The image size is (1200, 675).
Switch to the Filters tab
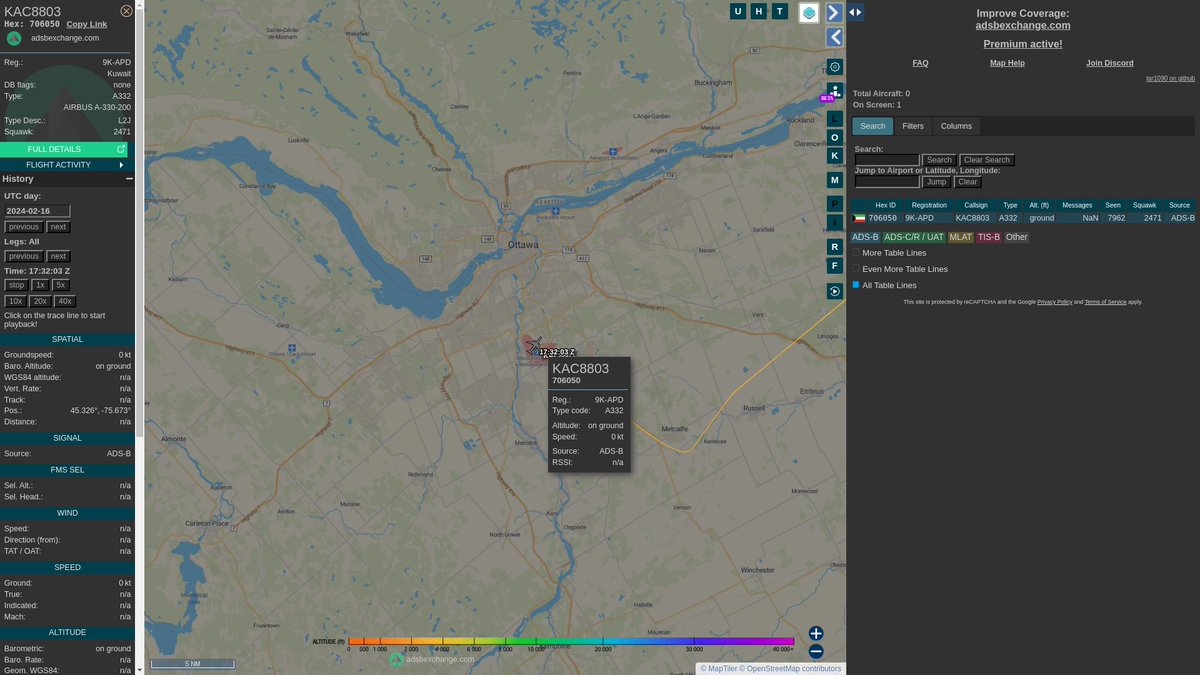[x=913, y=125]
